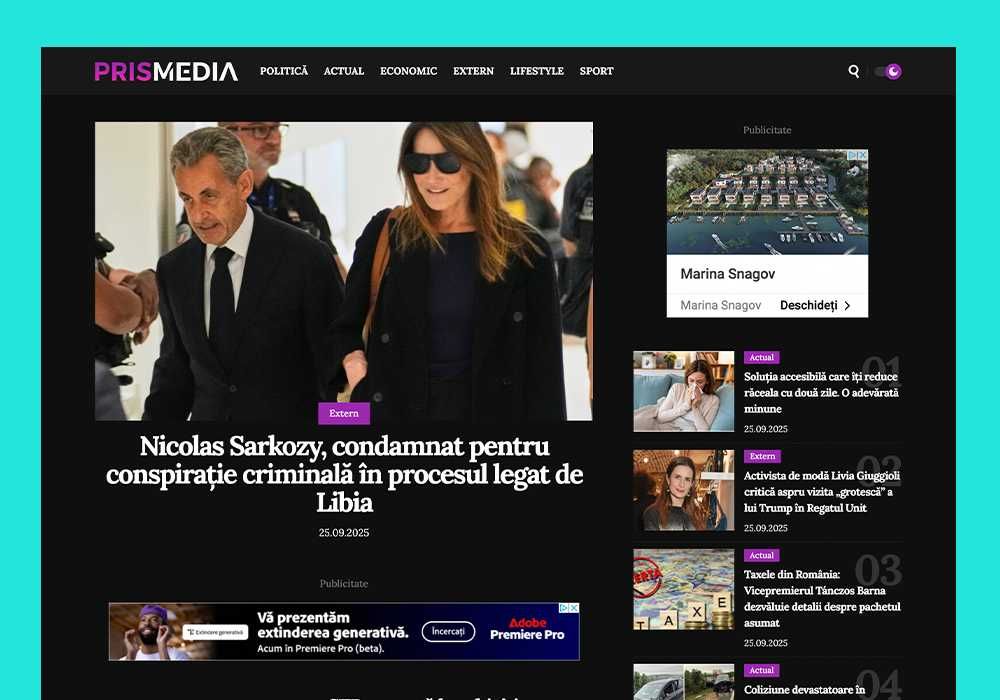Open the Lifestyle section
Screen dimensions: 1000x700
click(537, 71)
